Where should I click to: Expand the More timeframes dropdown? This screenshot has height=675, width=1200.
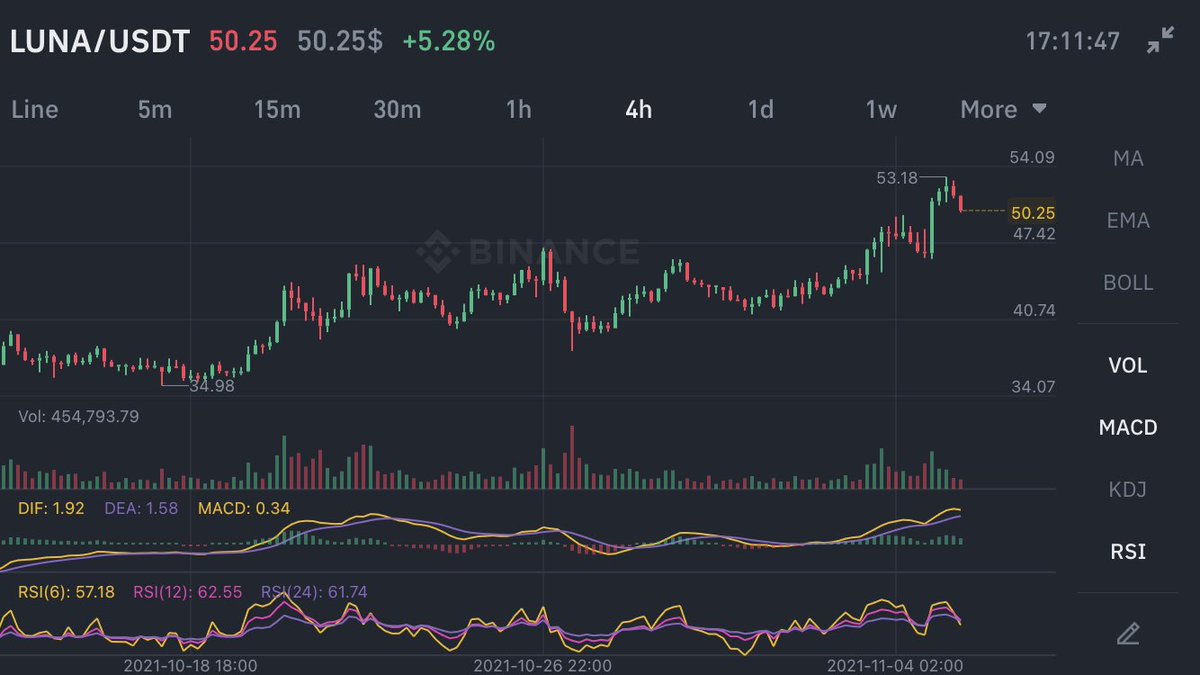click(x=1004, y=109)
